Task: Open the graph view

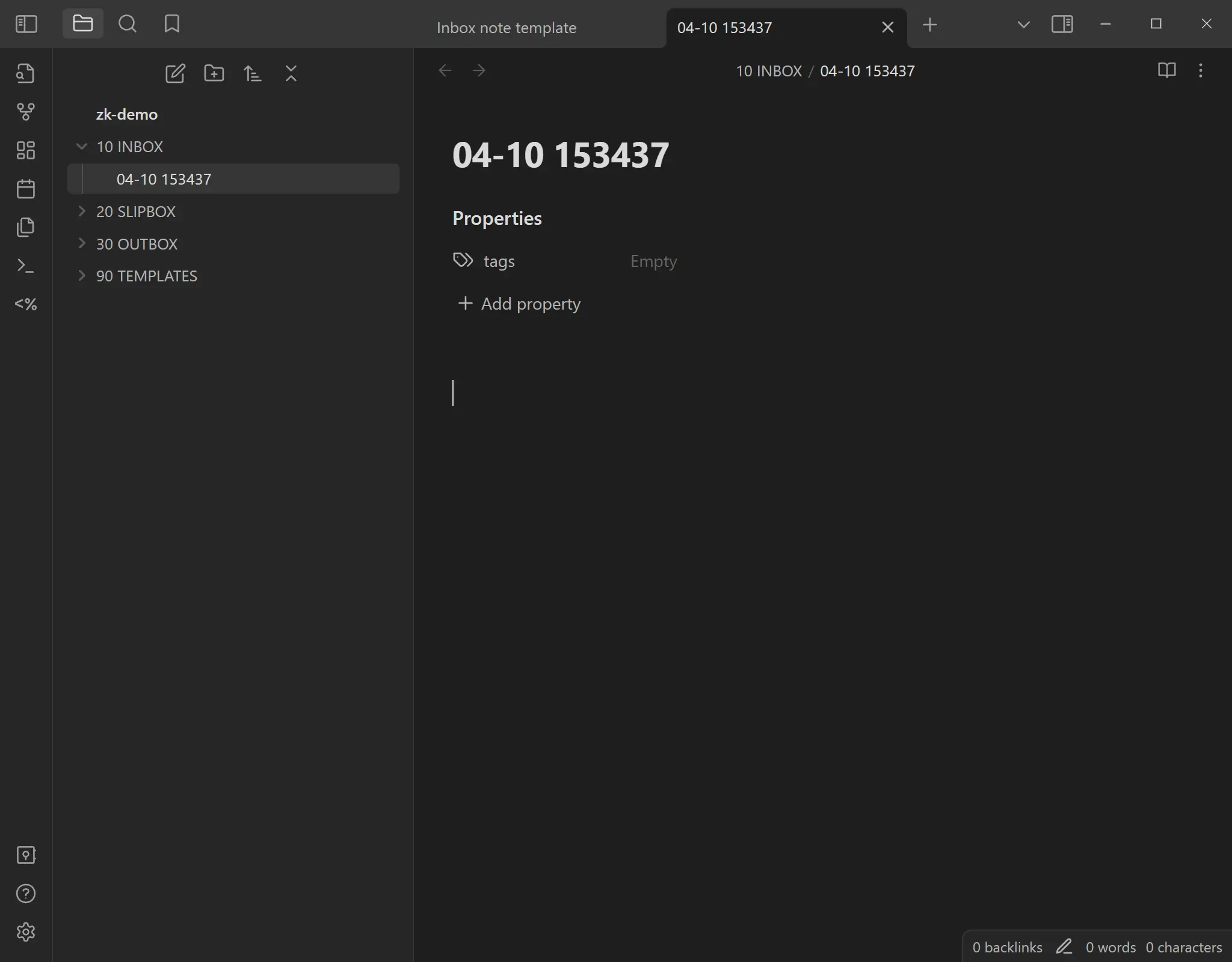Action: [x=26, y=112]
